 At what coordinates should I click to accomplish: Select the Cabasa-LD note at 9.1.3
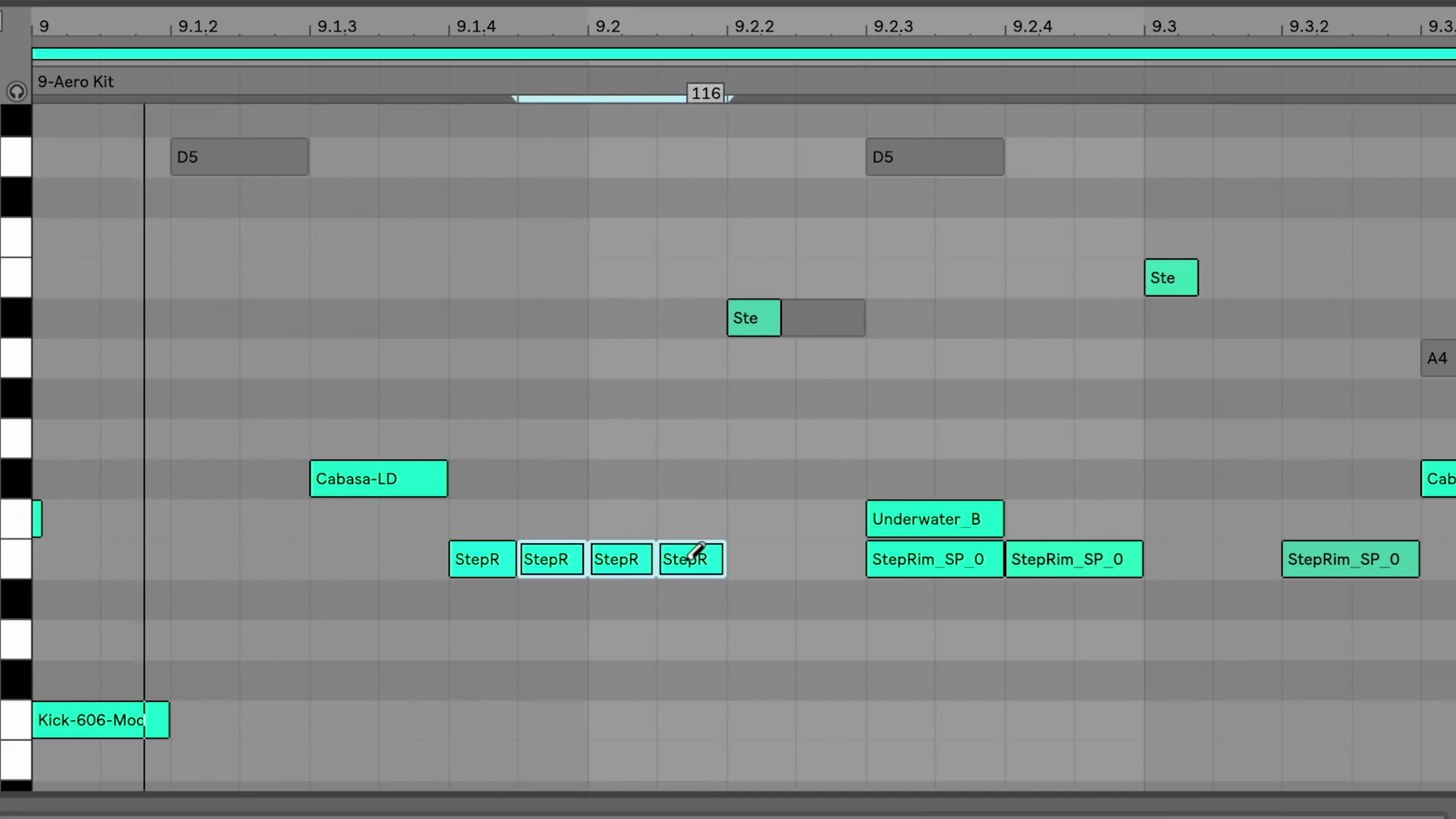click(x=379, y=479)
